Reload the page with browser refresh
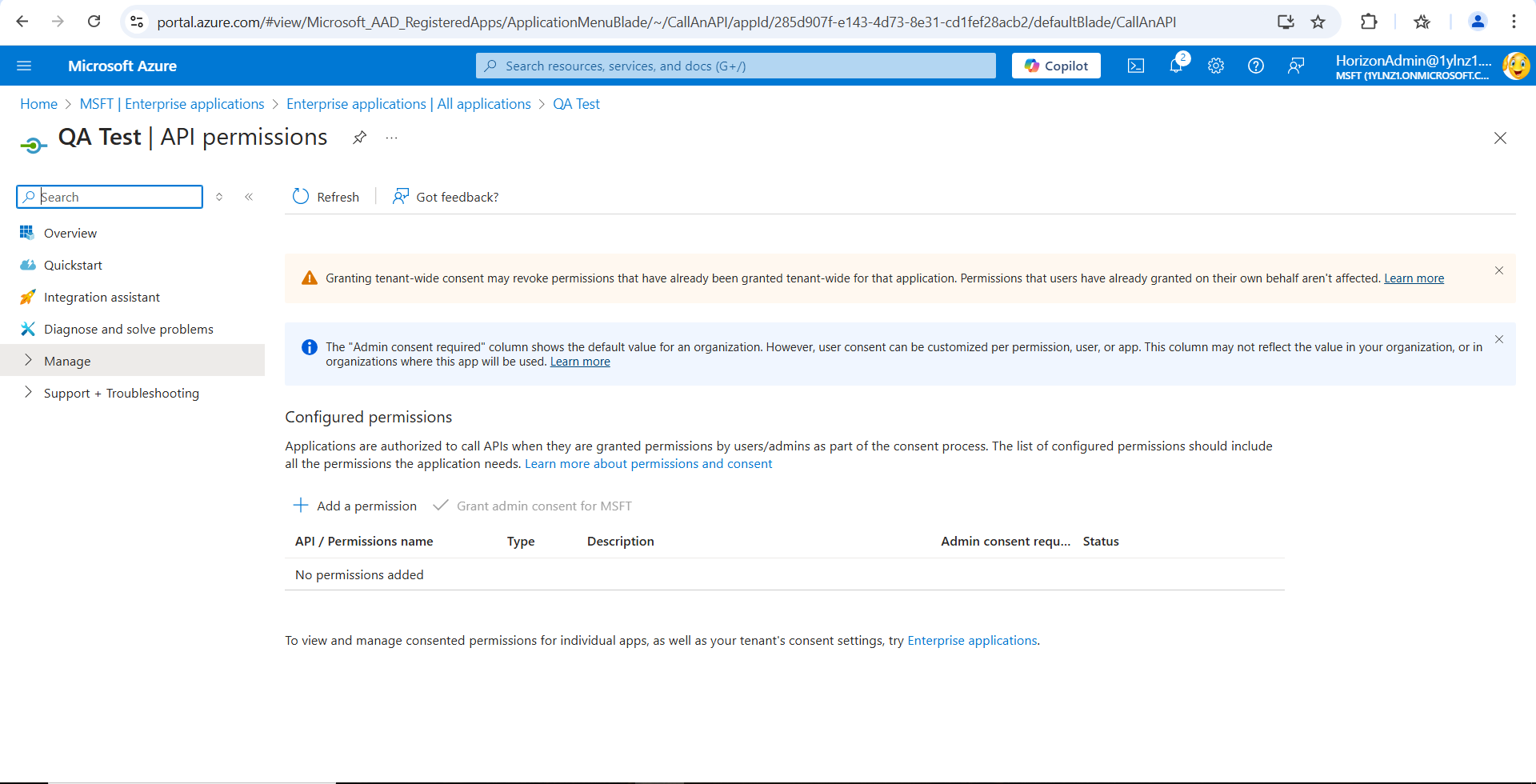The height and width of the screenshot is (784, 1536). [94, 22]
